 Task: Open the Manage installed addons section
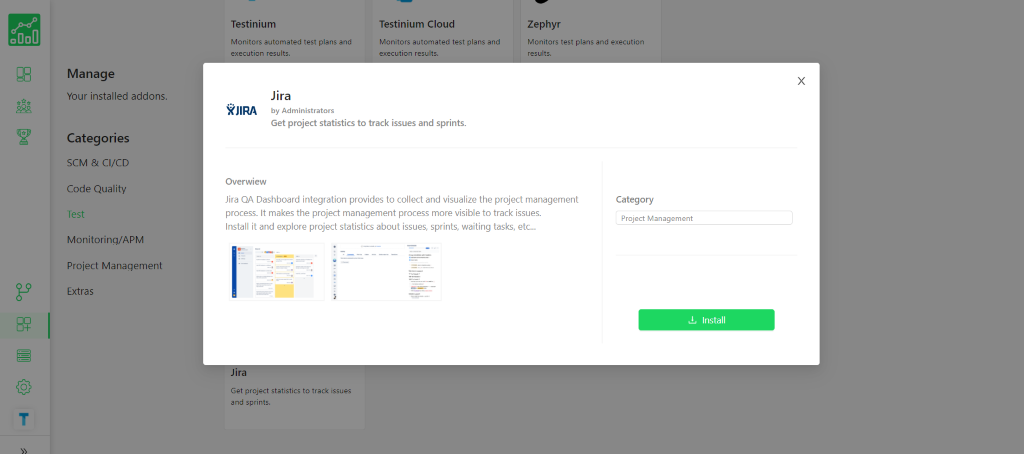point(91,74)
